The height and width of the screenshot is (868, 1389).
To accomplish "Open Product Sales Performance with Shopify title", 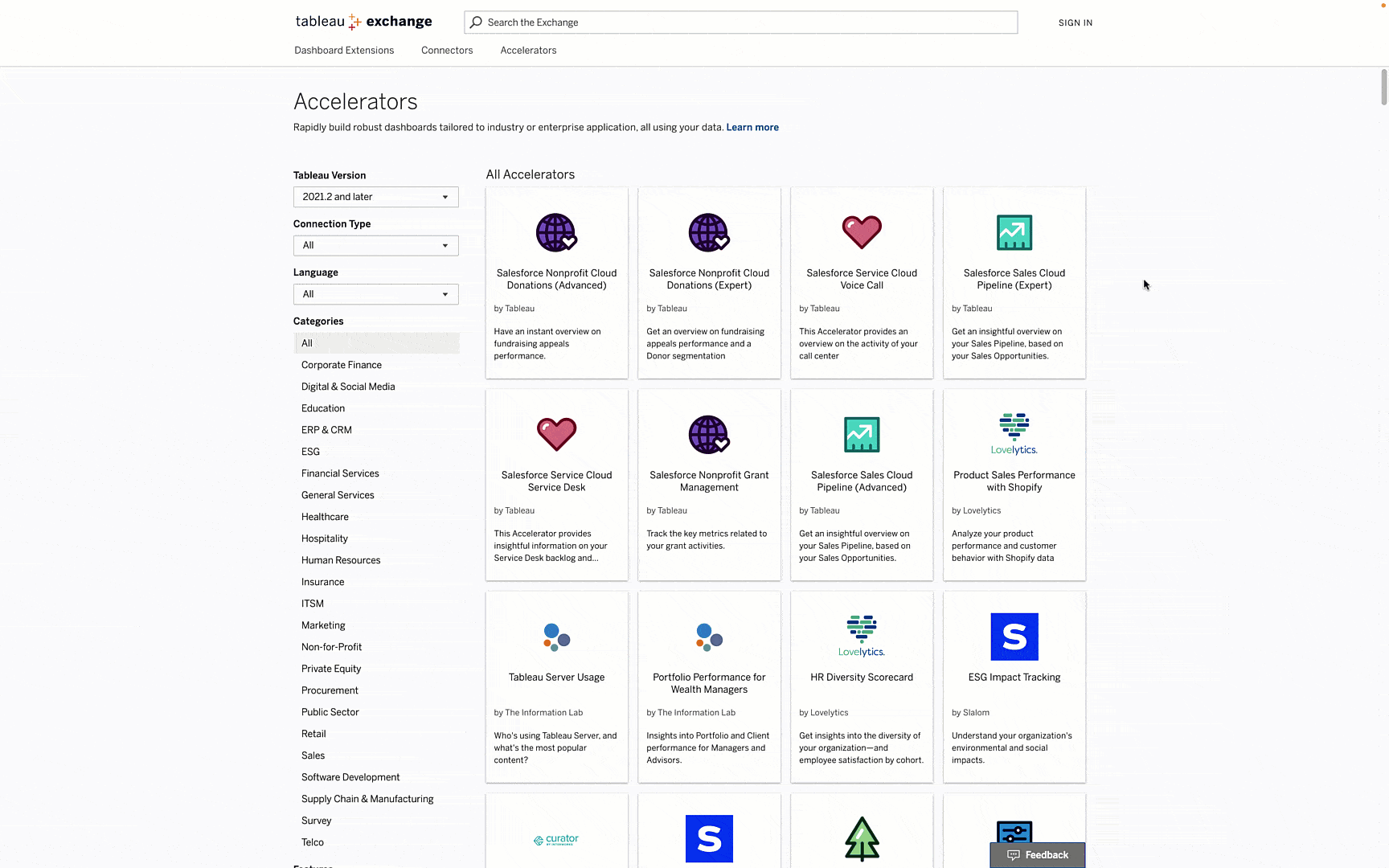I will click(x=1014, y=481).
